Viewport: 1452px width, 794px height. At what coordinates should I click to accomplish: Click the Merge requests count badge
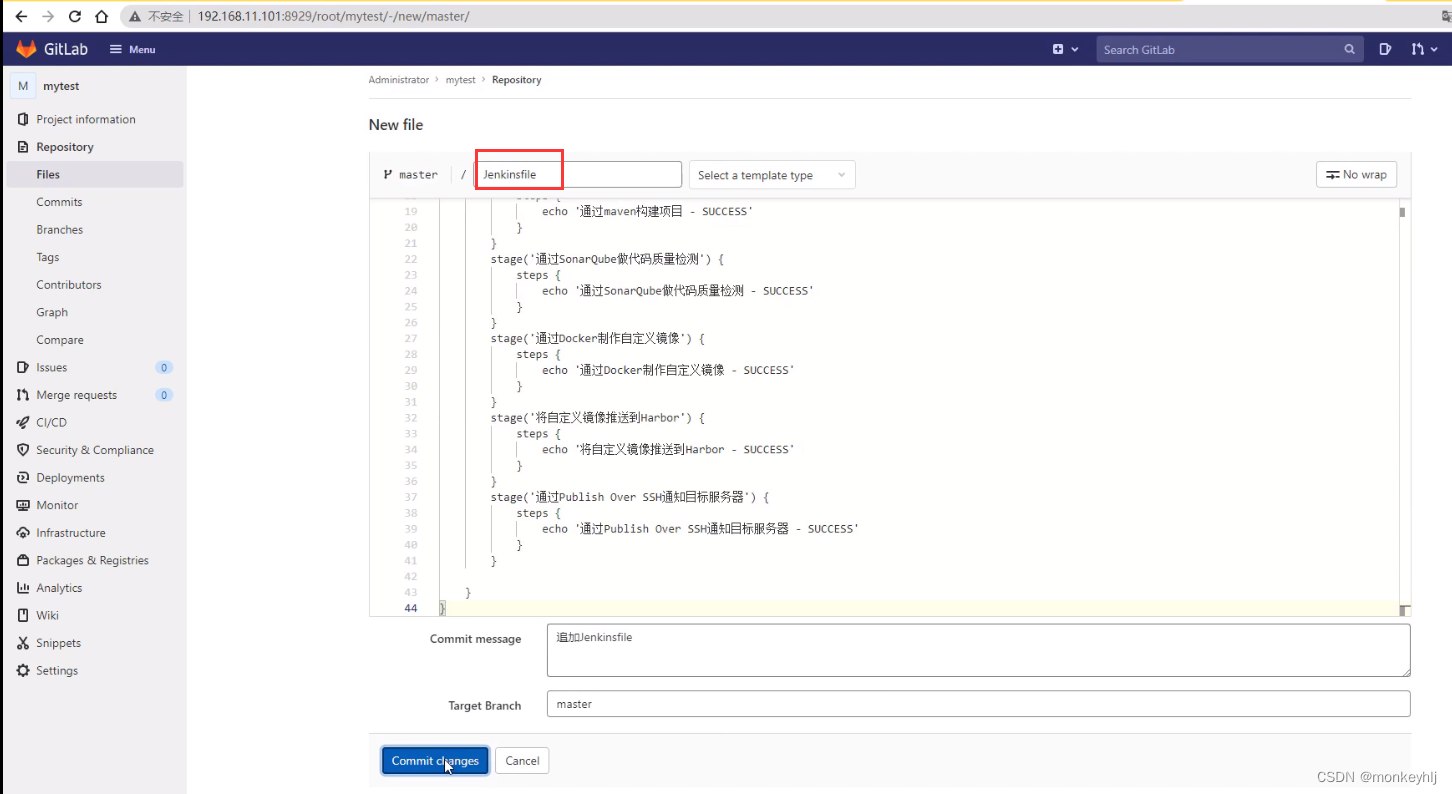coord(164,395)
